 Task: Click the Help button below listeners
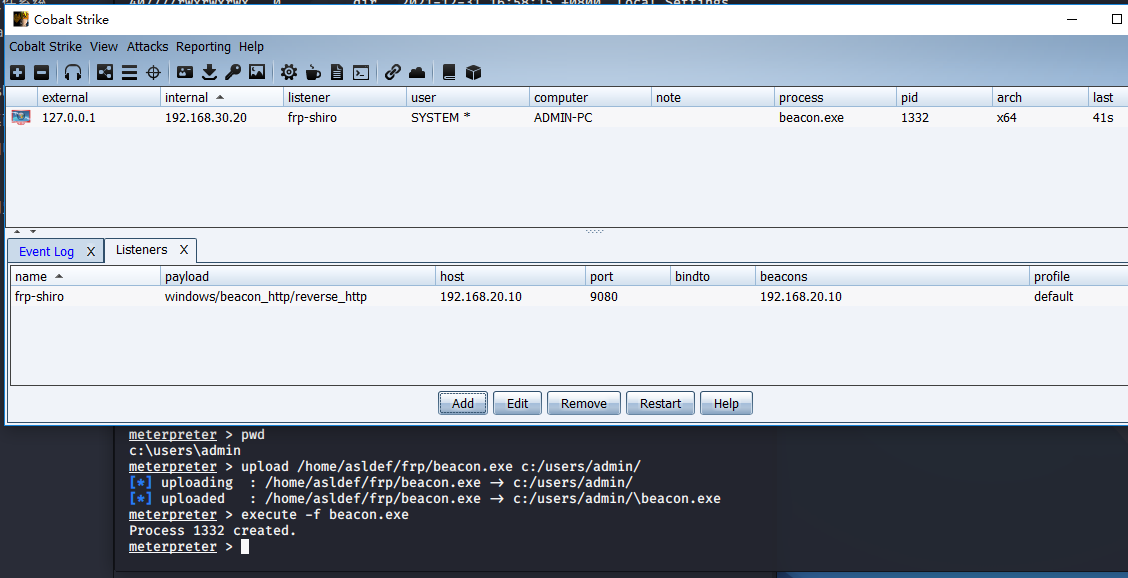(726, 404)
